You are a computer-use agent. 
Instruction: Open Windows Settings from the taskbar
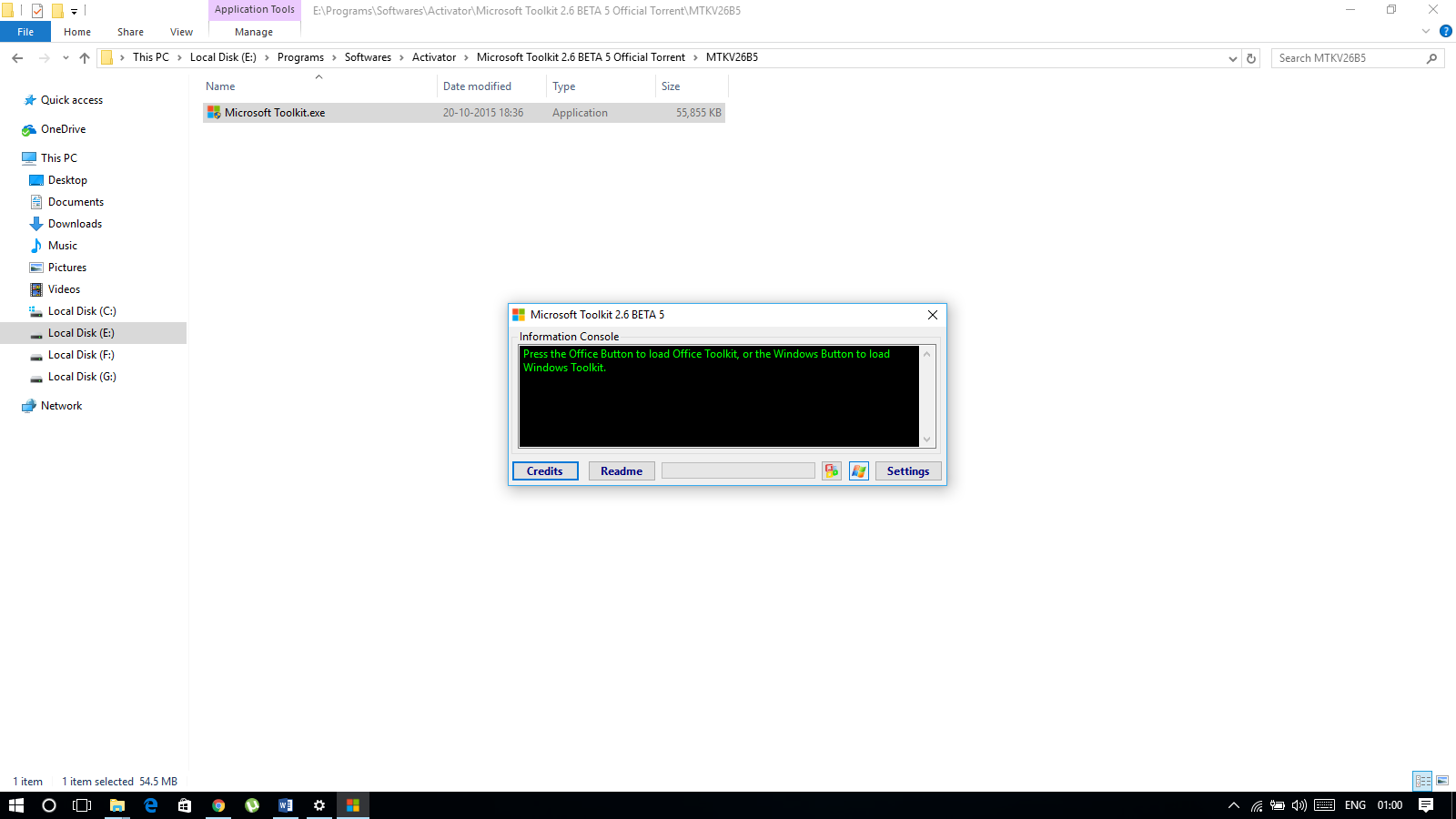pyautogui.click(x=318, y=804)
